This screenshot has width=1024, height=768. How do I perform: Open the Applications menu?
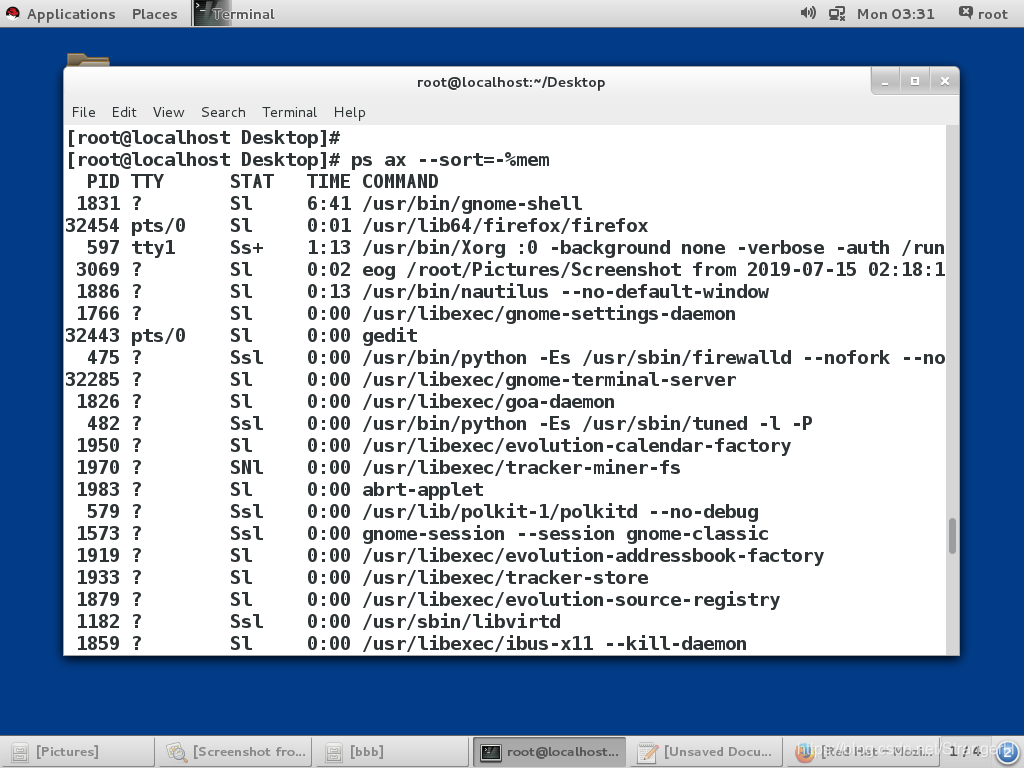coord(71,14)
